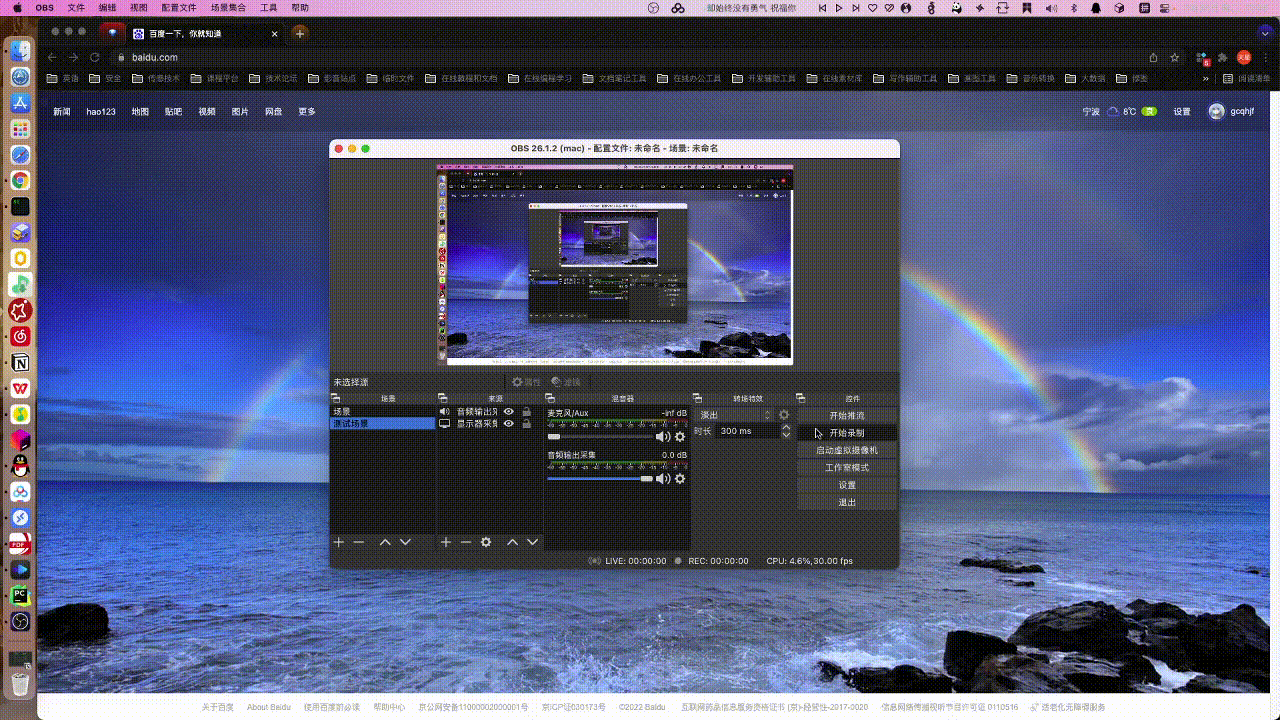Image resolution: width=1280 pixels, height=720 pixels.
Task: Click the 启动虚拟摄像机 button
Action: [847, 450]
